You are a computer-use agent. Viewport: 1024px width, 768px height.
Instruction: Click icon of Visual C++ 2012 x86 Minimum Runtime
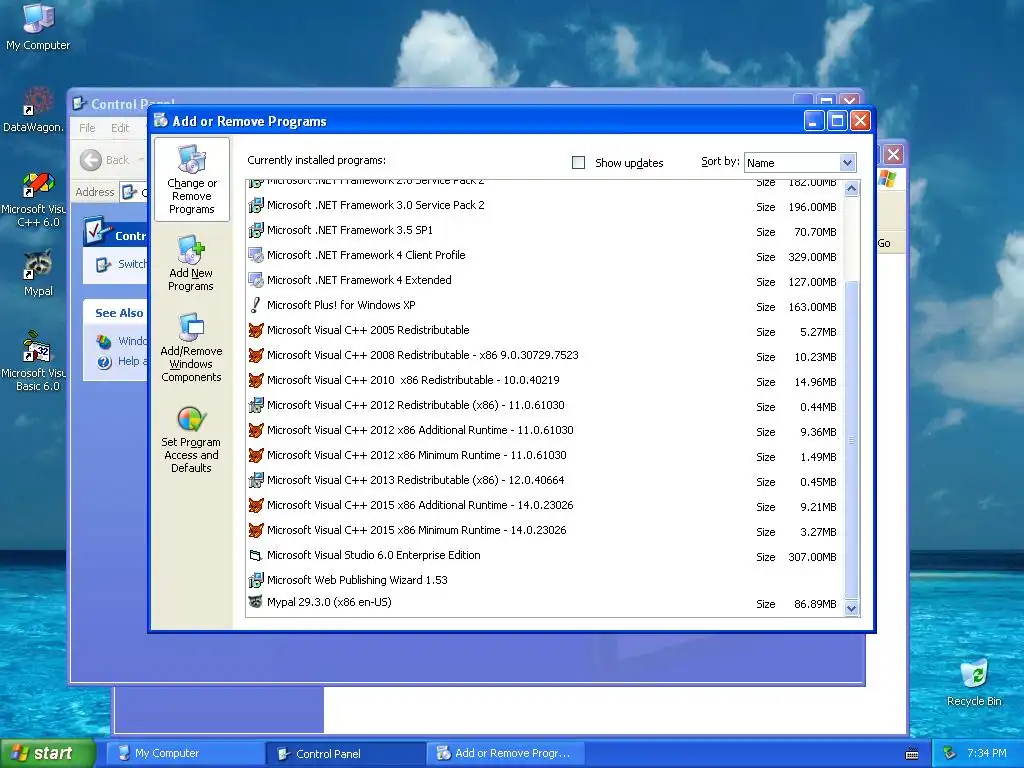[256, 455]
